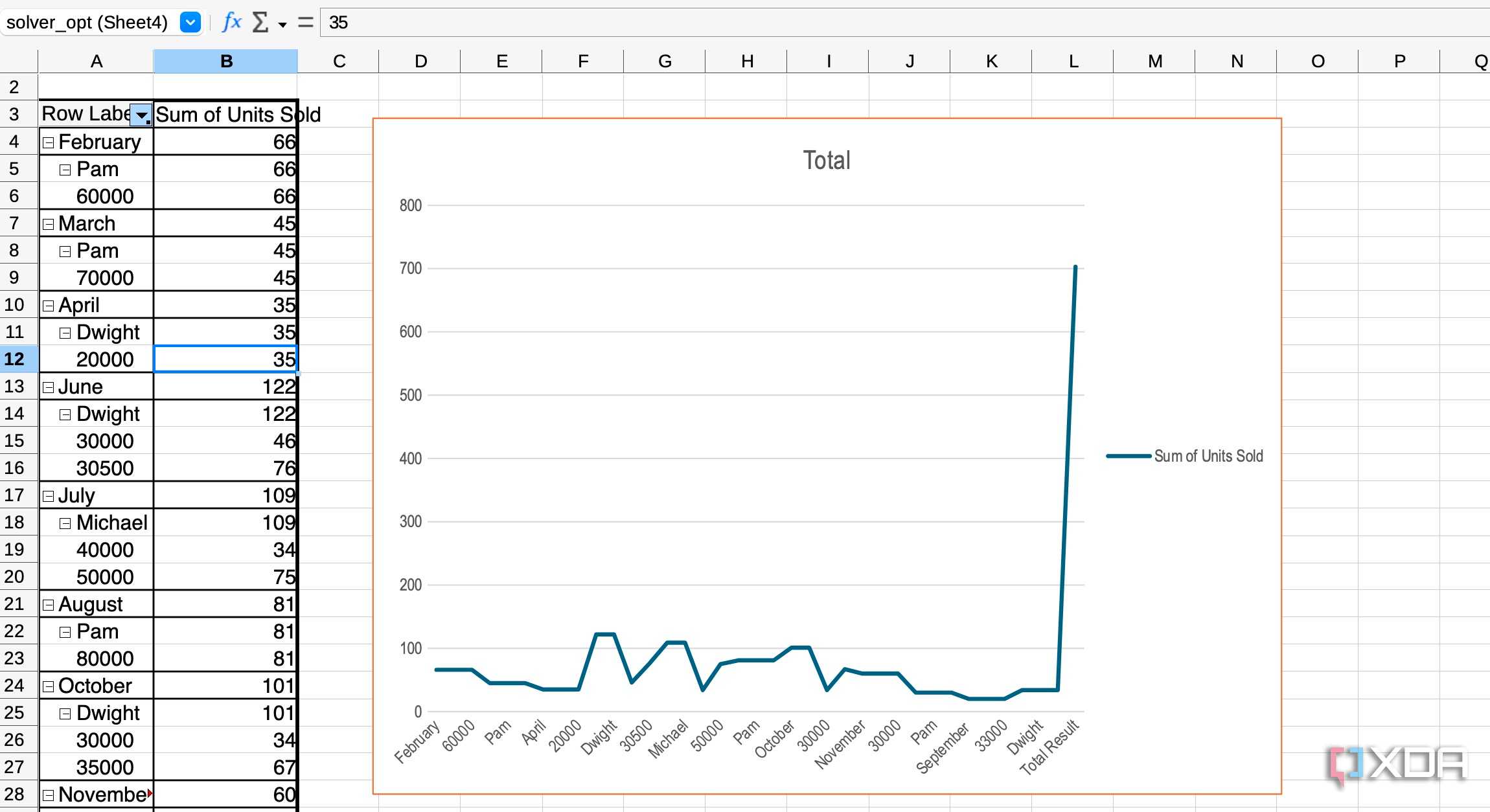Image resolution: width=1490 pixels, height=812 pixels.
Task: Collapse Dwight under October
Action: [65, 714]
